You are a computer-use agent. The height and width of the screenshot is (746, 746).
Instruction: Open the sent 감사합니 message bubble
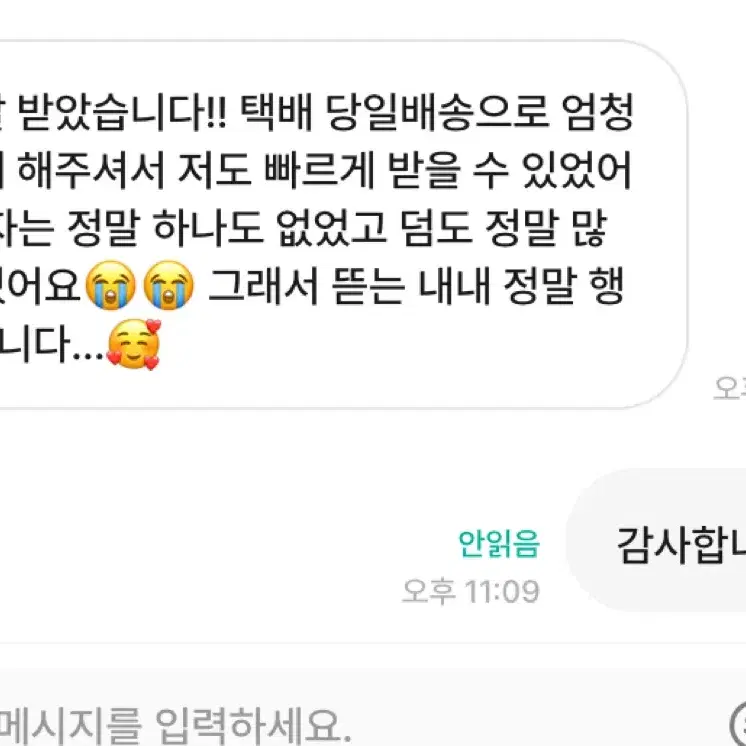[x=657, y=540]
